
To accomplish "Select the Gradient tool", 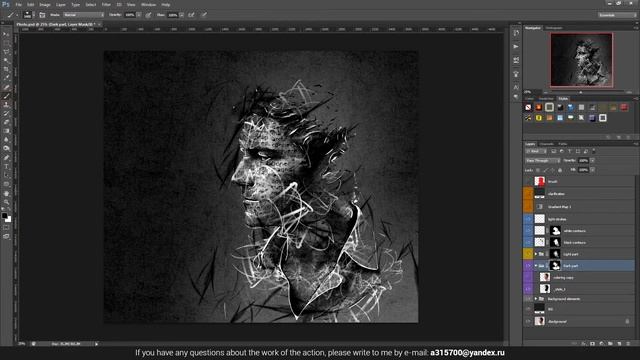I will tap(6, 131).
